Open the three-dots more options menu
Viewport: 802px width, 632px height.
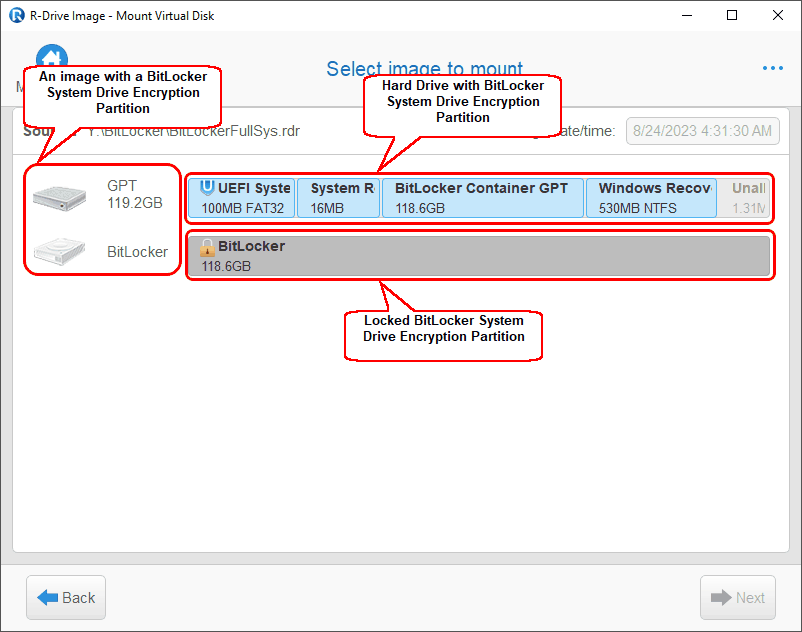tap(772, 68)
